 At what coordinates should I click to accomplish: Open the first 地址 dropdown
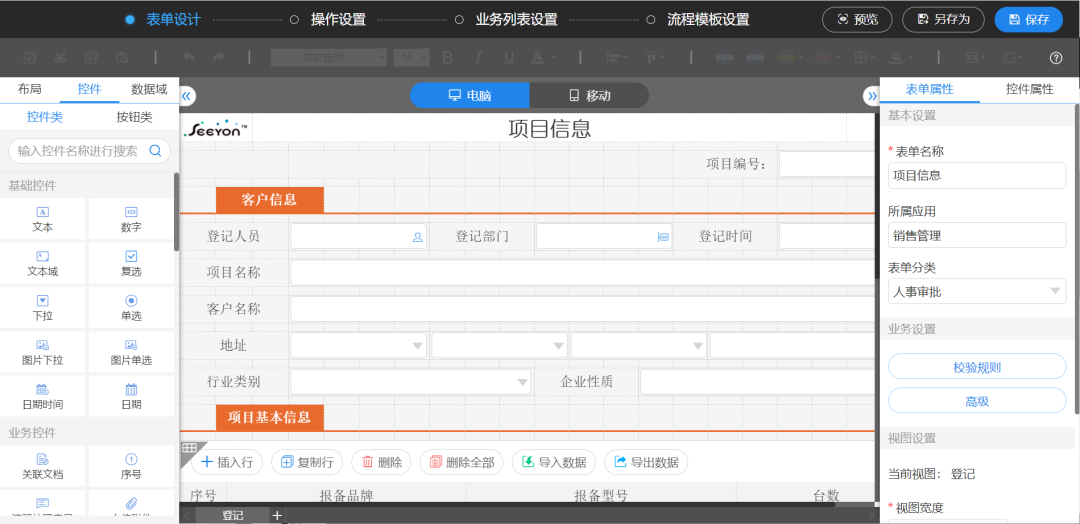coord(358,346)
